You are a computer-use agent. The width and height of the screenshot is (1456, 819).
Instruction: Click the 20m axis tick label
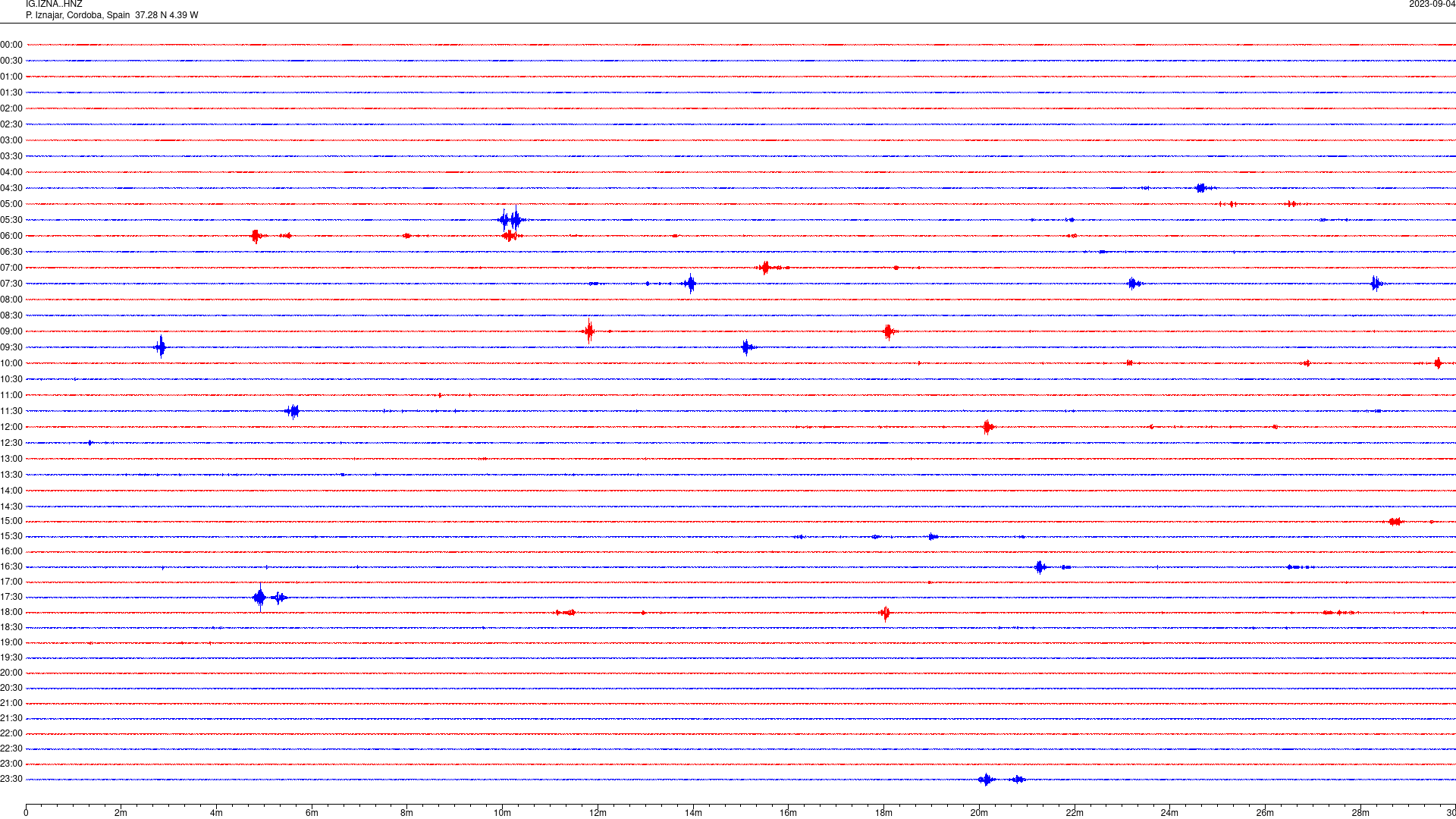[979, 813]
